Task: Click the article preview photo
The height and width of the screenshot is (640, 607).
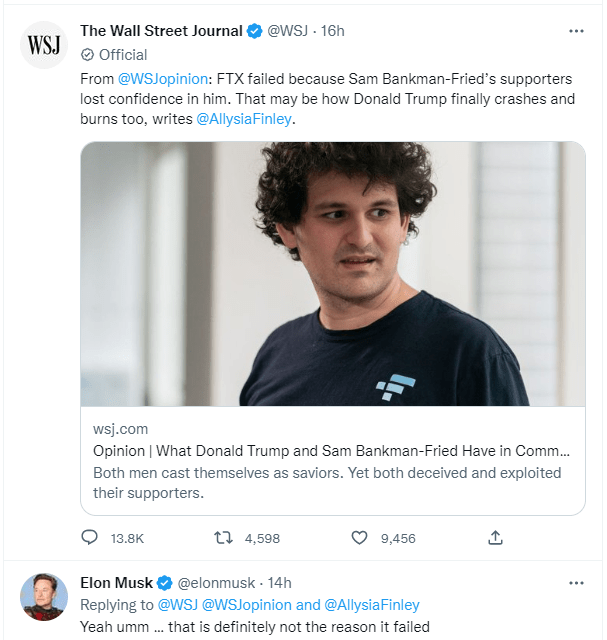Action: coord(332,273)
